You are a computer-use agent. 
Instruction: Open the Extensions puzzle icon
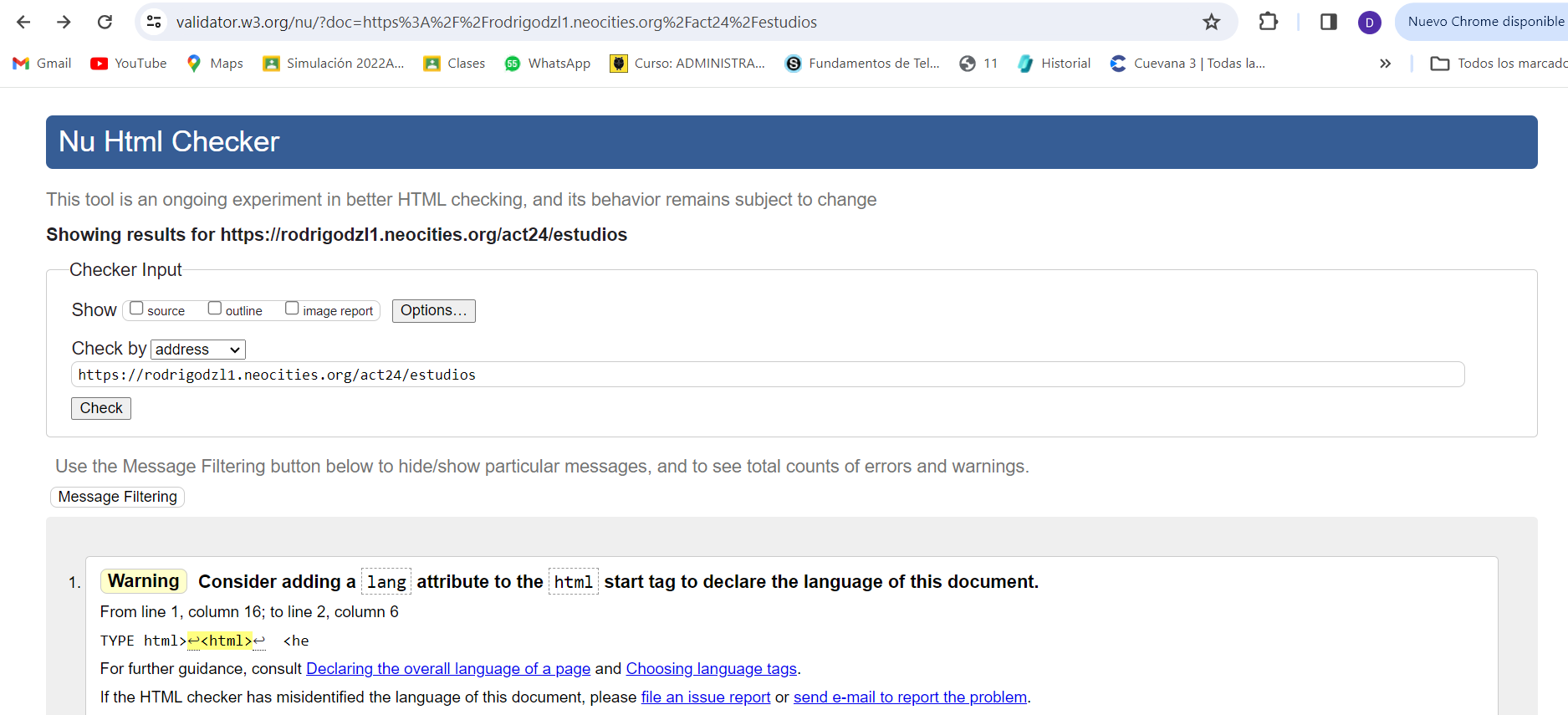1268,22
